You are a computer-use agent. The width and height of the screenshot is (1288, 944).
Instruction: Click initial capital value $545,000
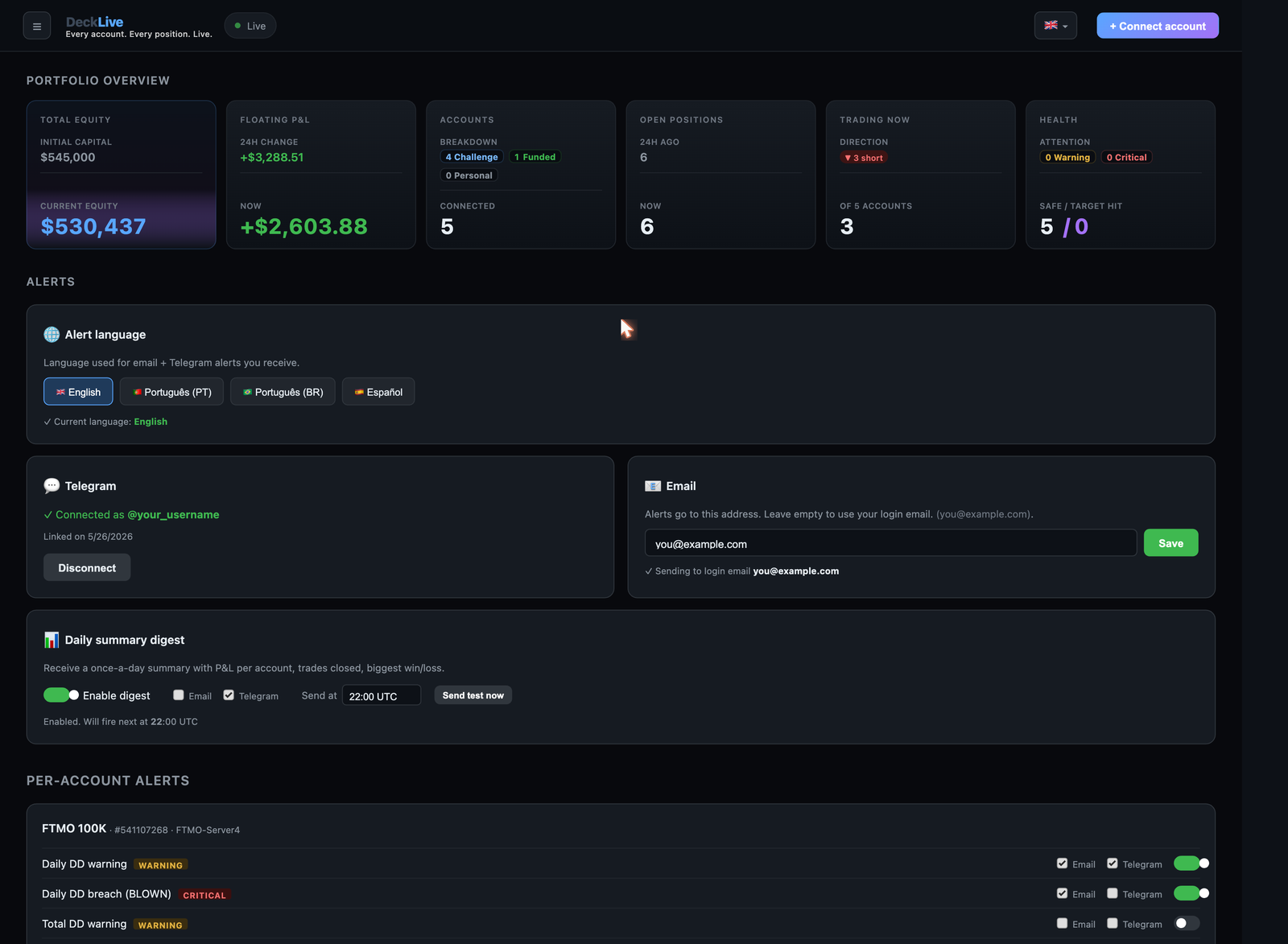(68, 158)
